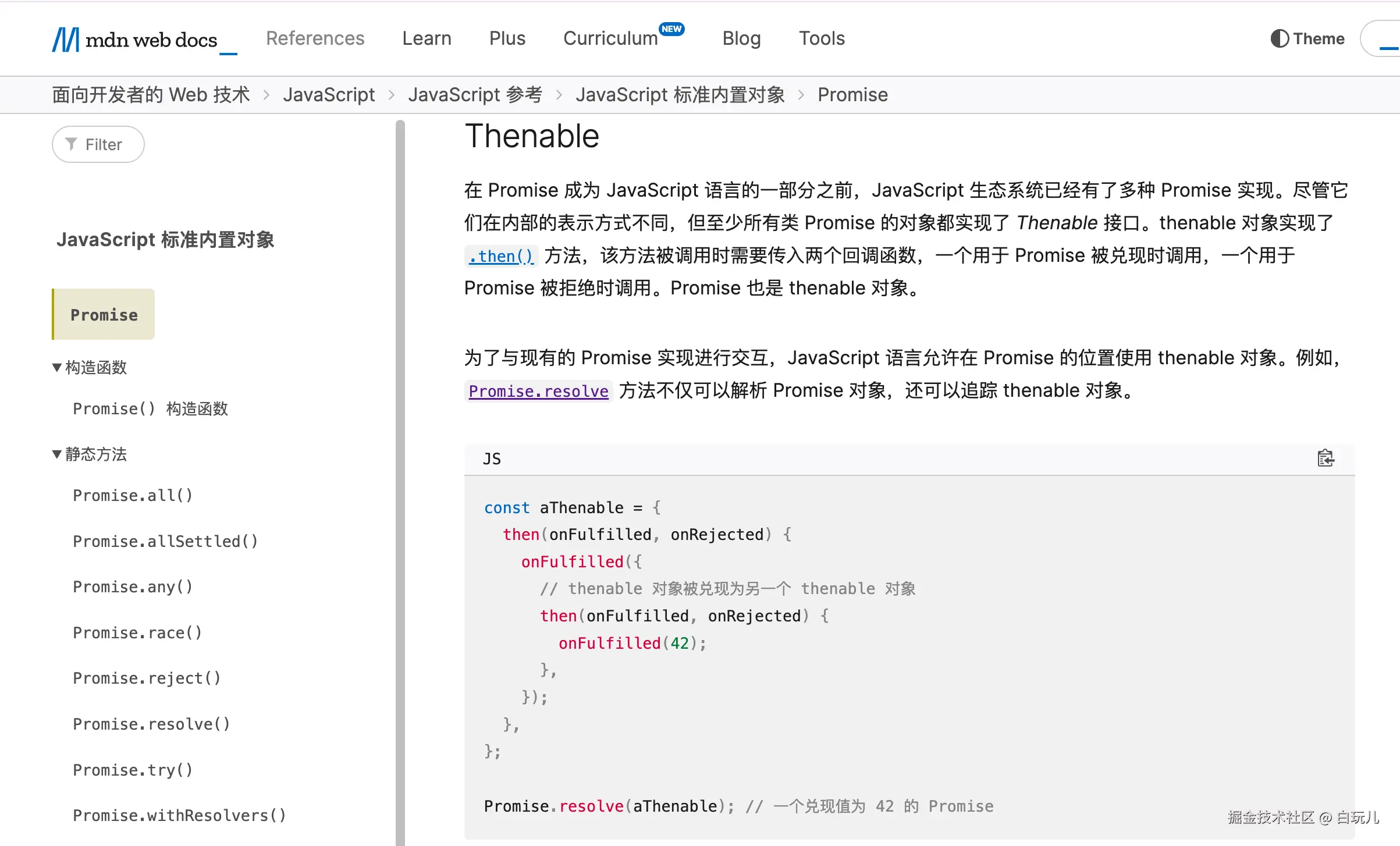Open the Plus menu

pyautogui.click(x=507, y=38)
